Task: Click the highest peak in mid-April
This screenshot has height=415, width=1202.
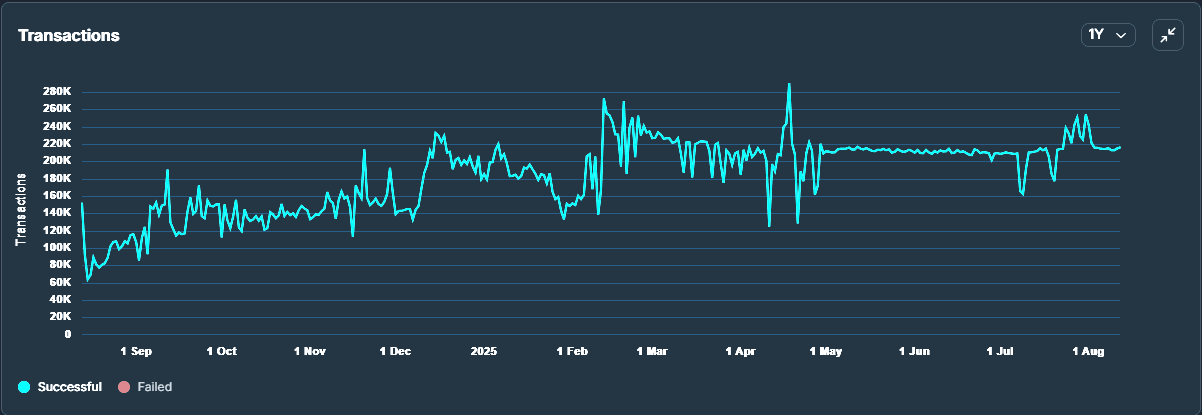Action: click(789, 85)
